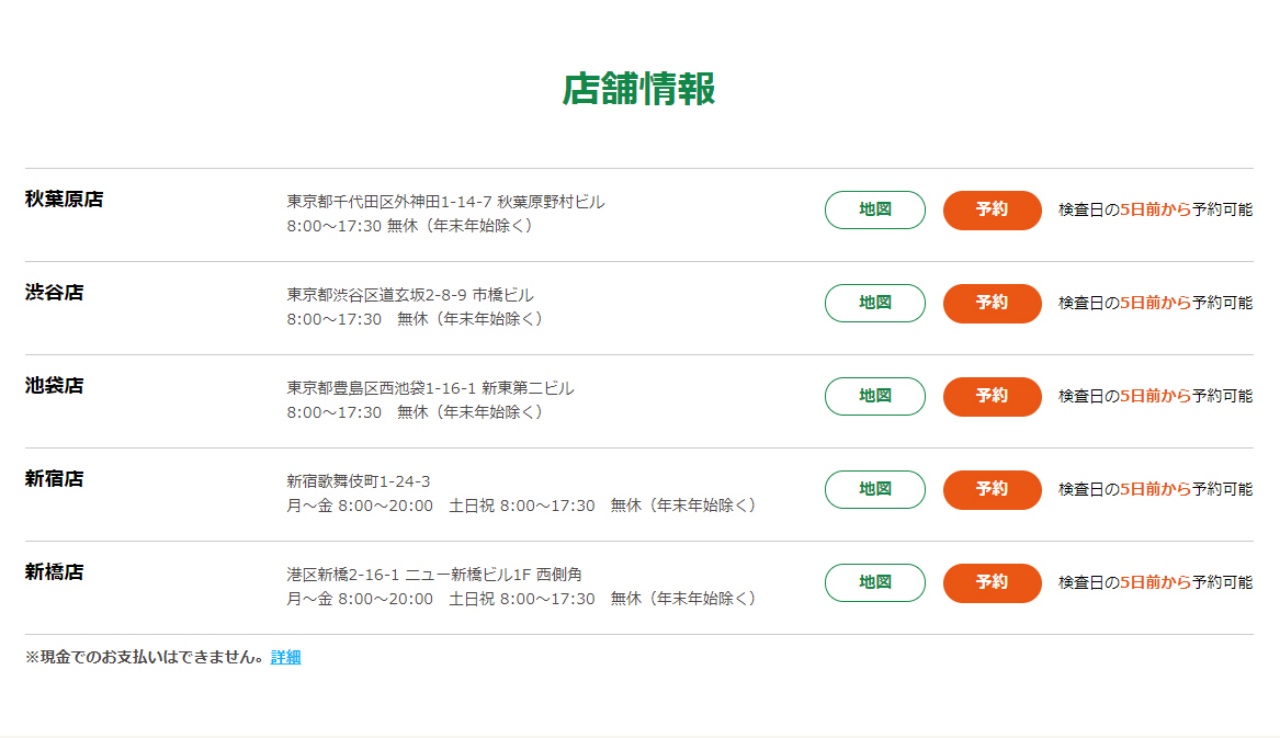Open the 詳細 link about cash payment
The width and height of the screenshot is (1280, 738).
286,658
